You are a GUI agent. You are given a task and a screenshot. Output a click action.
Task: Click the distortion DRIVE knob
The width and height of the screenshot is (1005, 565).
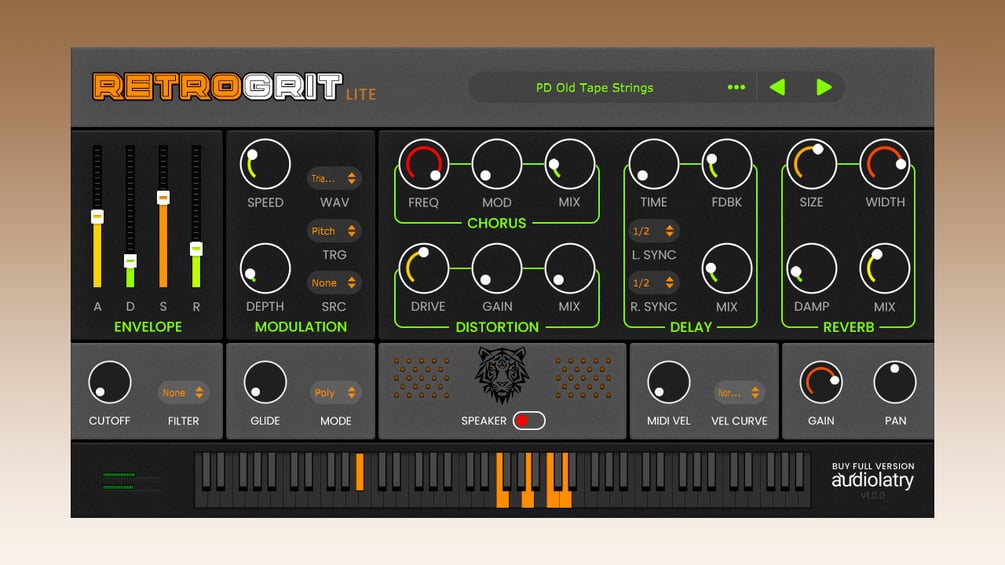(x=424, y=268)
